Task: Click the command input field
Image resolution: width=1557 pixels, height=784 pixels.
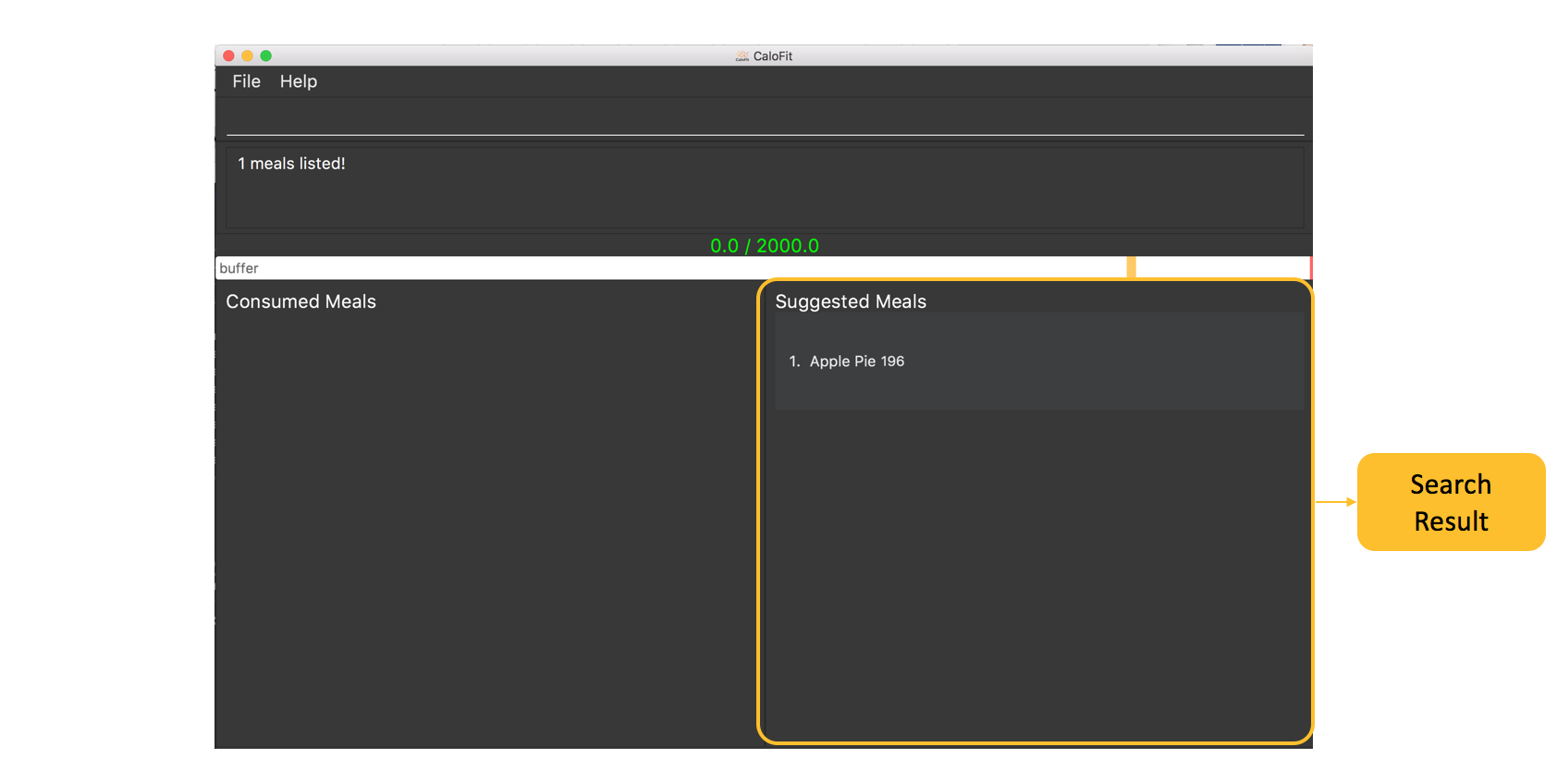Action: pos(765,120)
